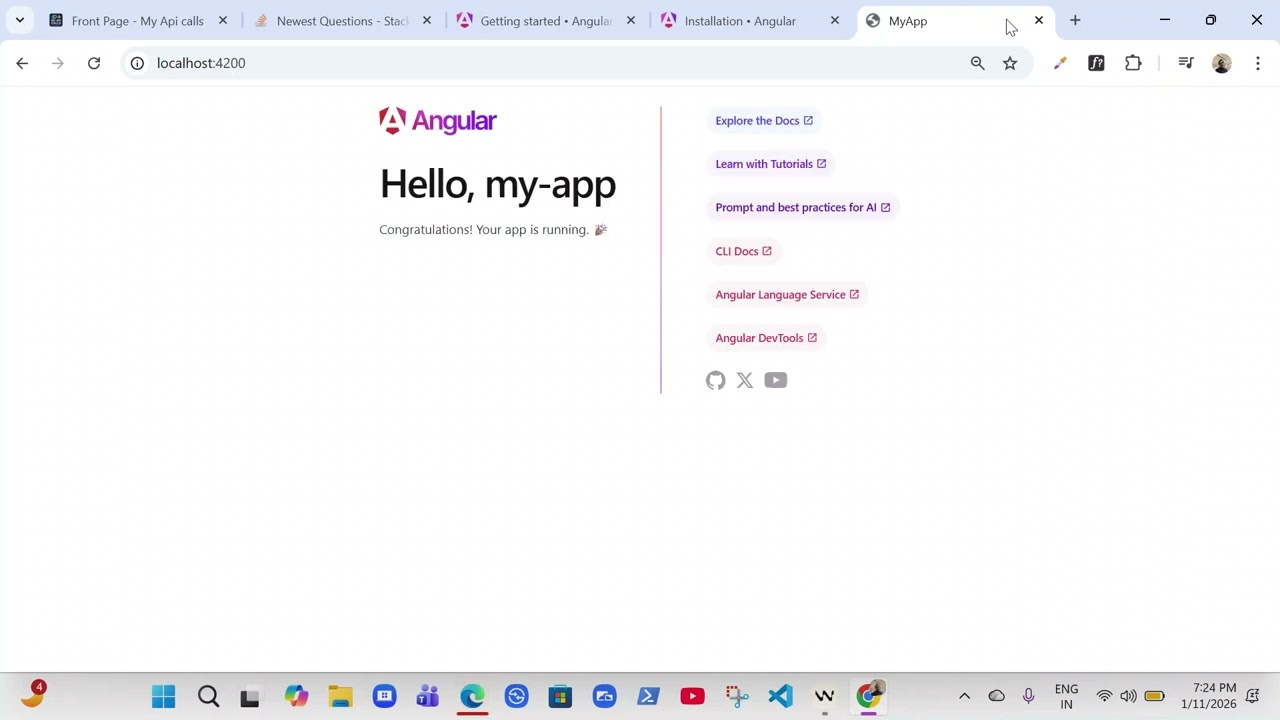
Task: Open Snipping Tool from the taskbar
Action: coord(736,696)
